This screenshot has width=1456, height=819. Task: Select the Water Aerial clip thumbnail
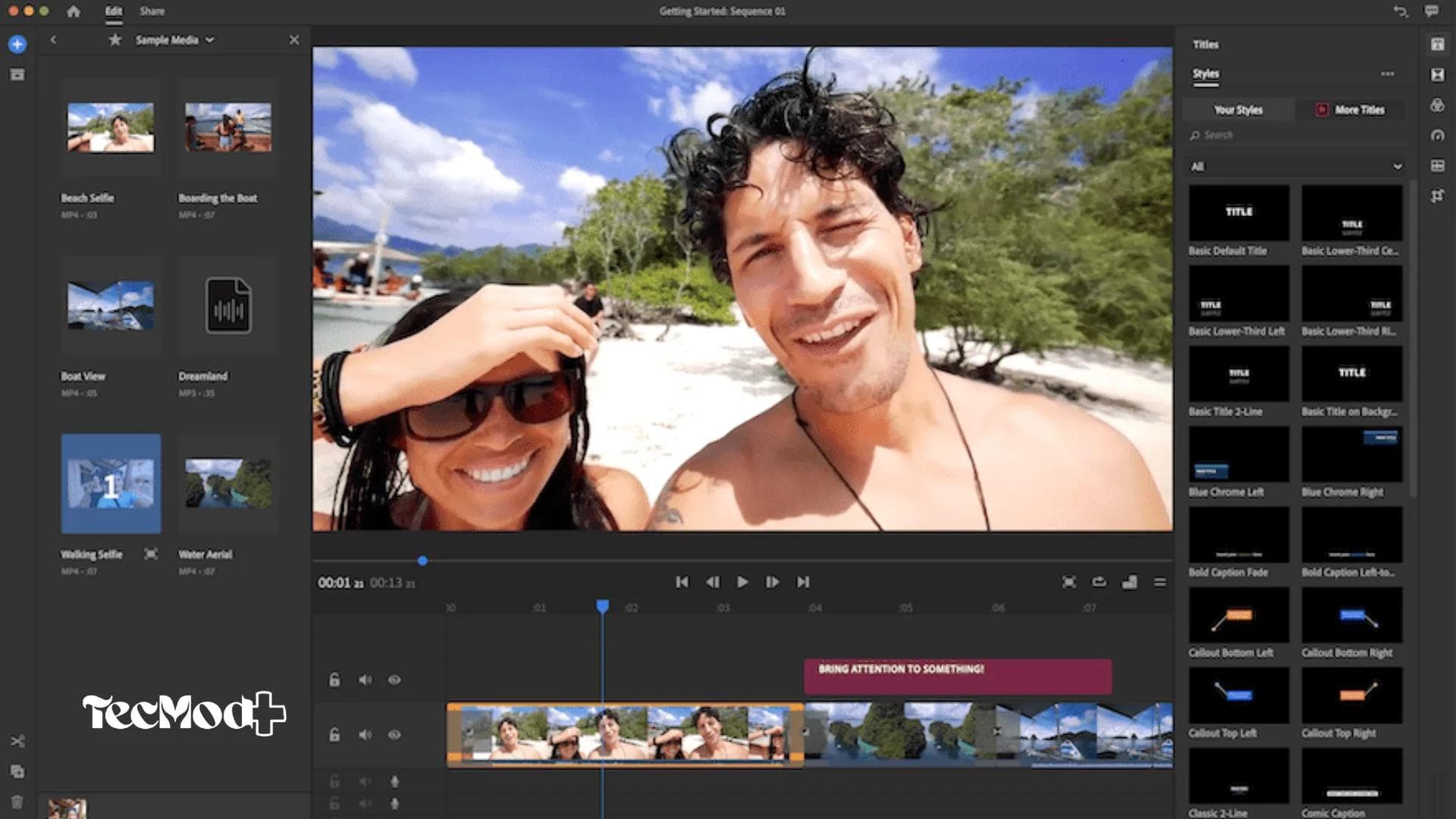[x=227, y=484]
